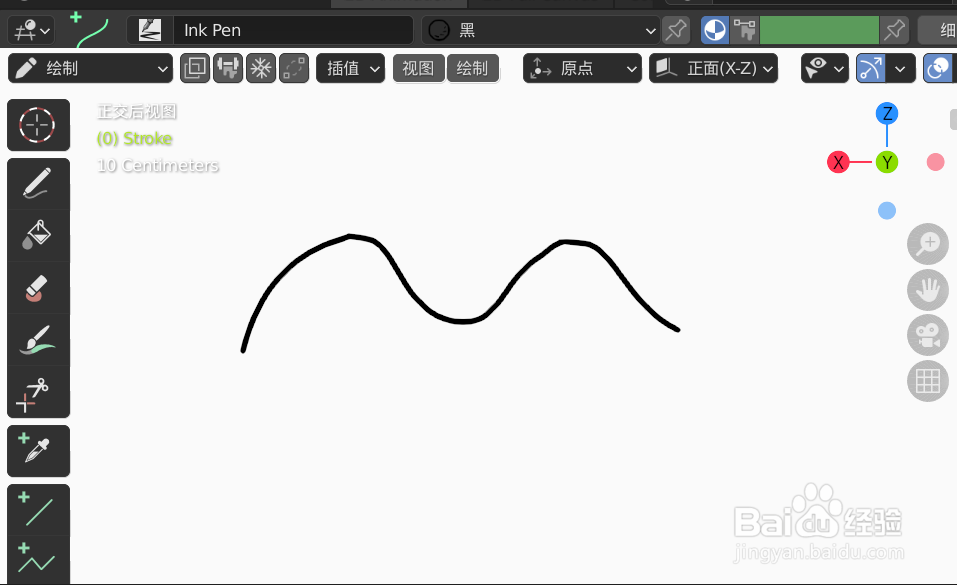
Task: Click the 10 Centimeters text
Action: [157, 165]
